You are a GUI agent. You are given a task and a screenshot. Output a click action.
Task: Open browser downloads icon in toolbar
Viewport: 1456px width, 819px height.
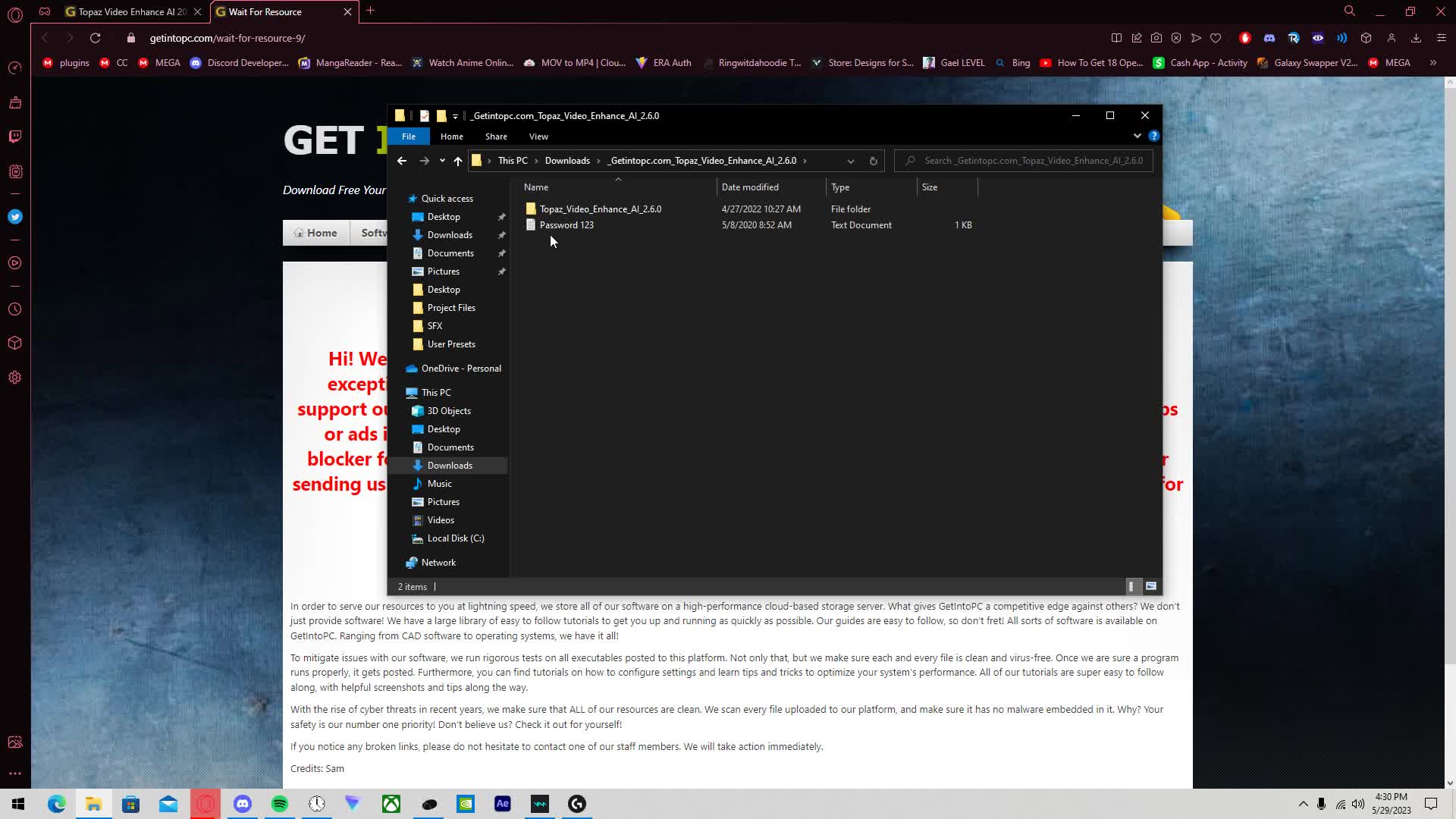click(x=1415, y=38)
